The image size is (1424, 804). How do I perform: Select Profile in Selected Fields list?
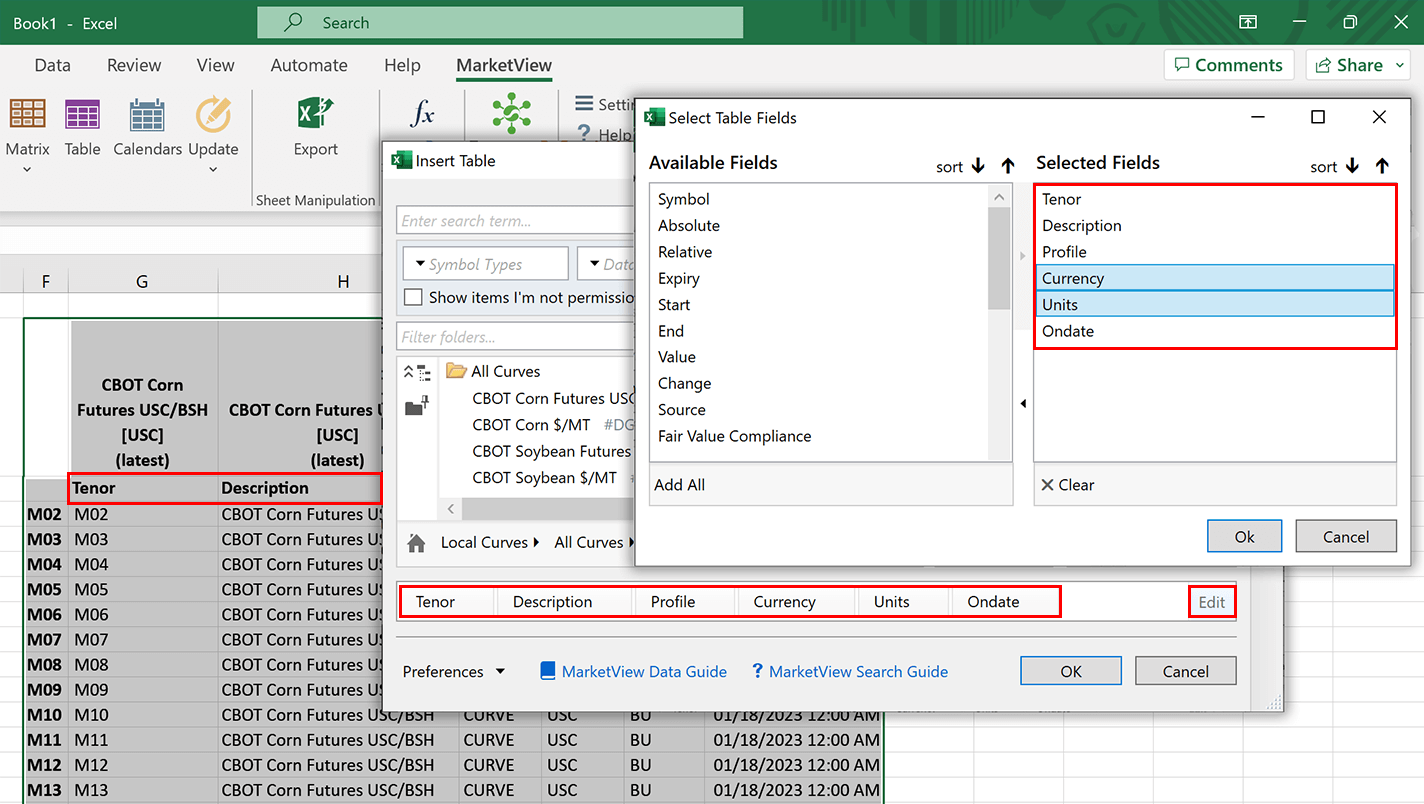point(1215,252)
